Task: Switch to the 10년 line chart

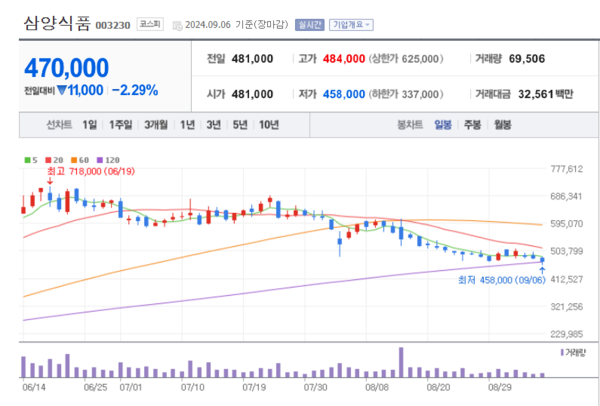Action: click(269, 125)
